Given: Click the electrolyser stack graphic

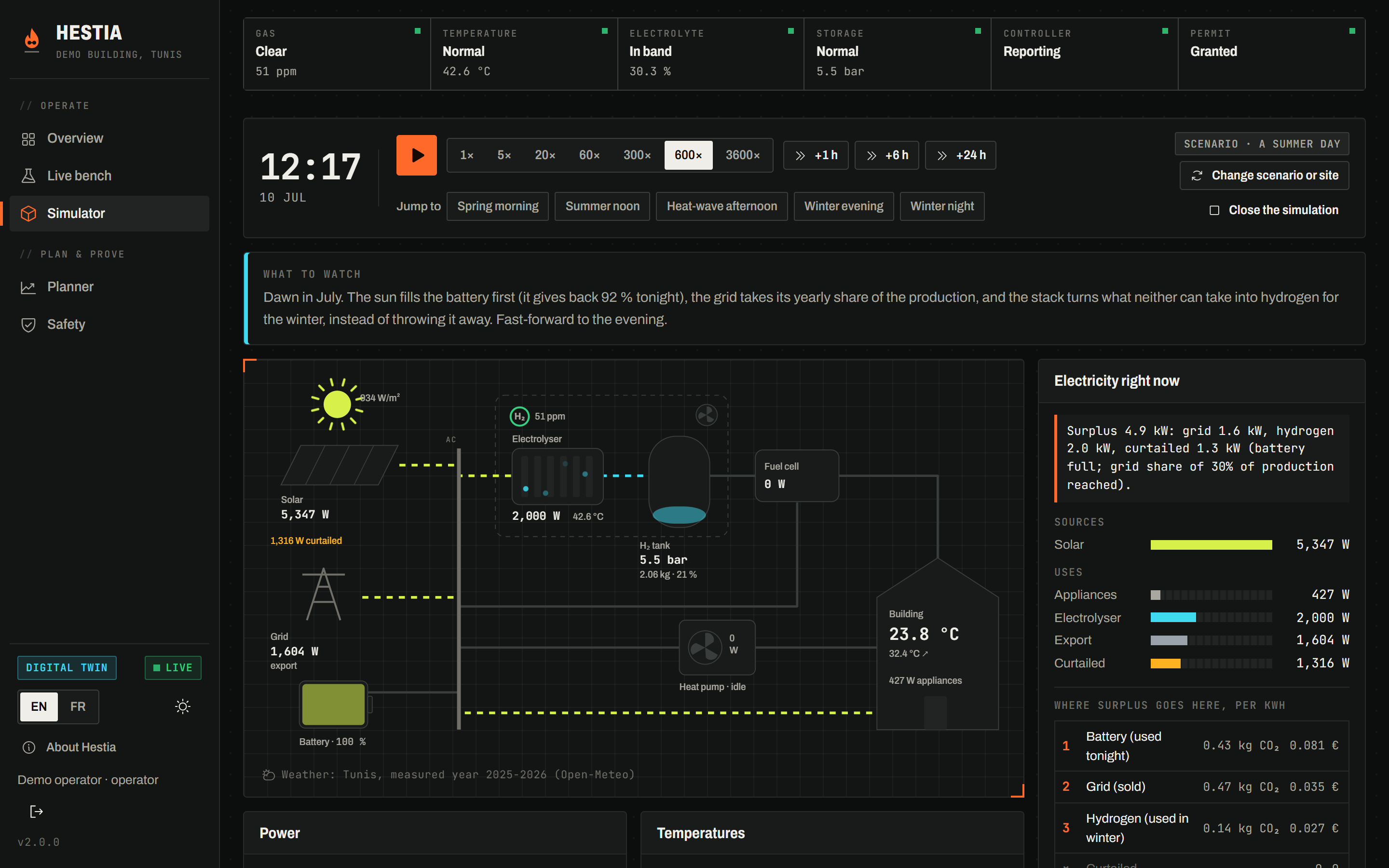Looking at the screenshot, I should pyautogui.click(x=558, y=476).
